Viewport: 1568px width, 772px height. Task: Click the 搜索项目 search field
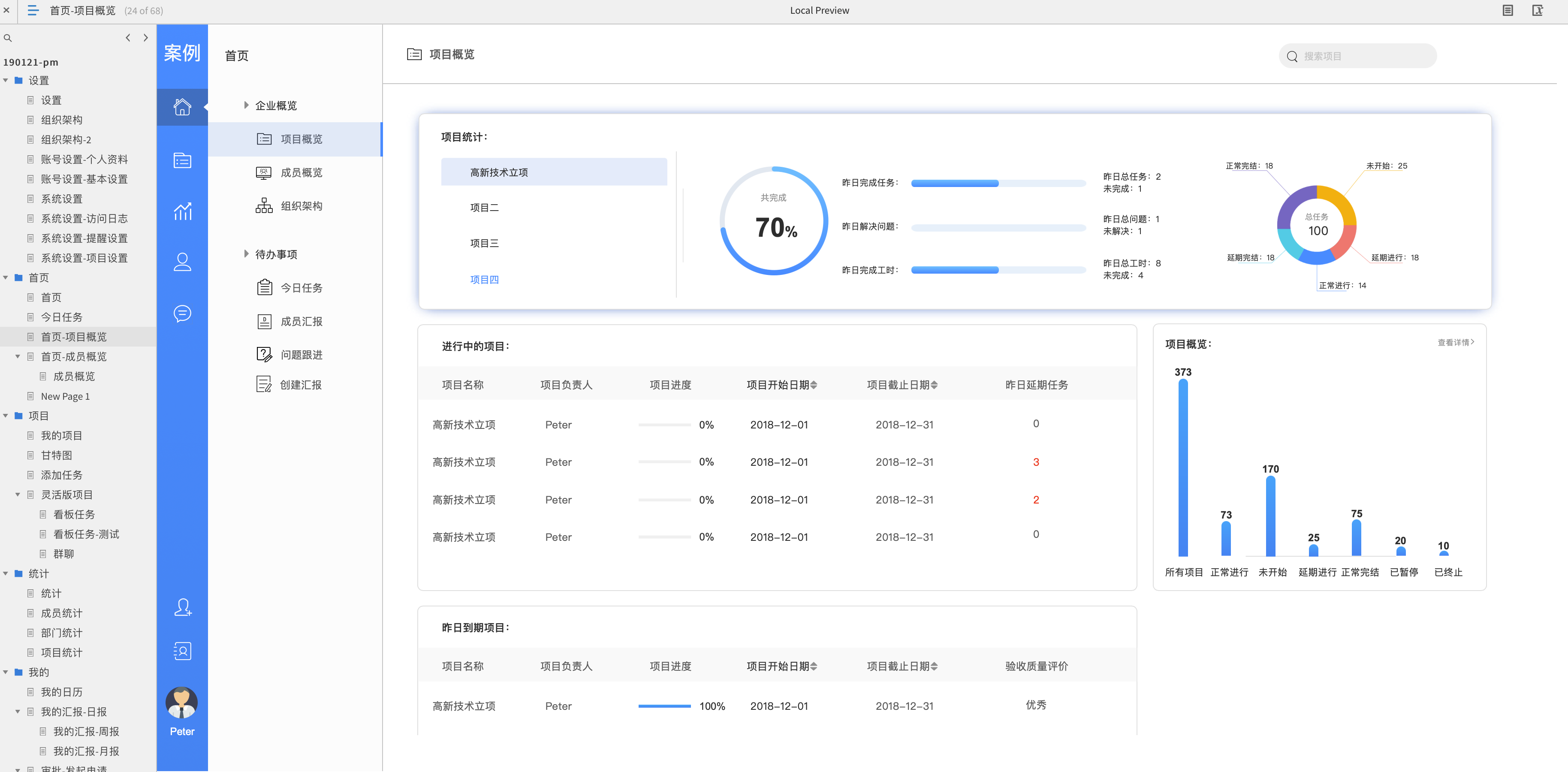click(x=1357, y=56)
